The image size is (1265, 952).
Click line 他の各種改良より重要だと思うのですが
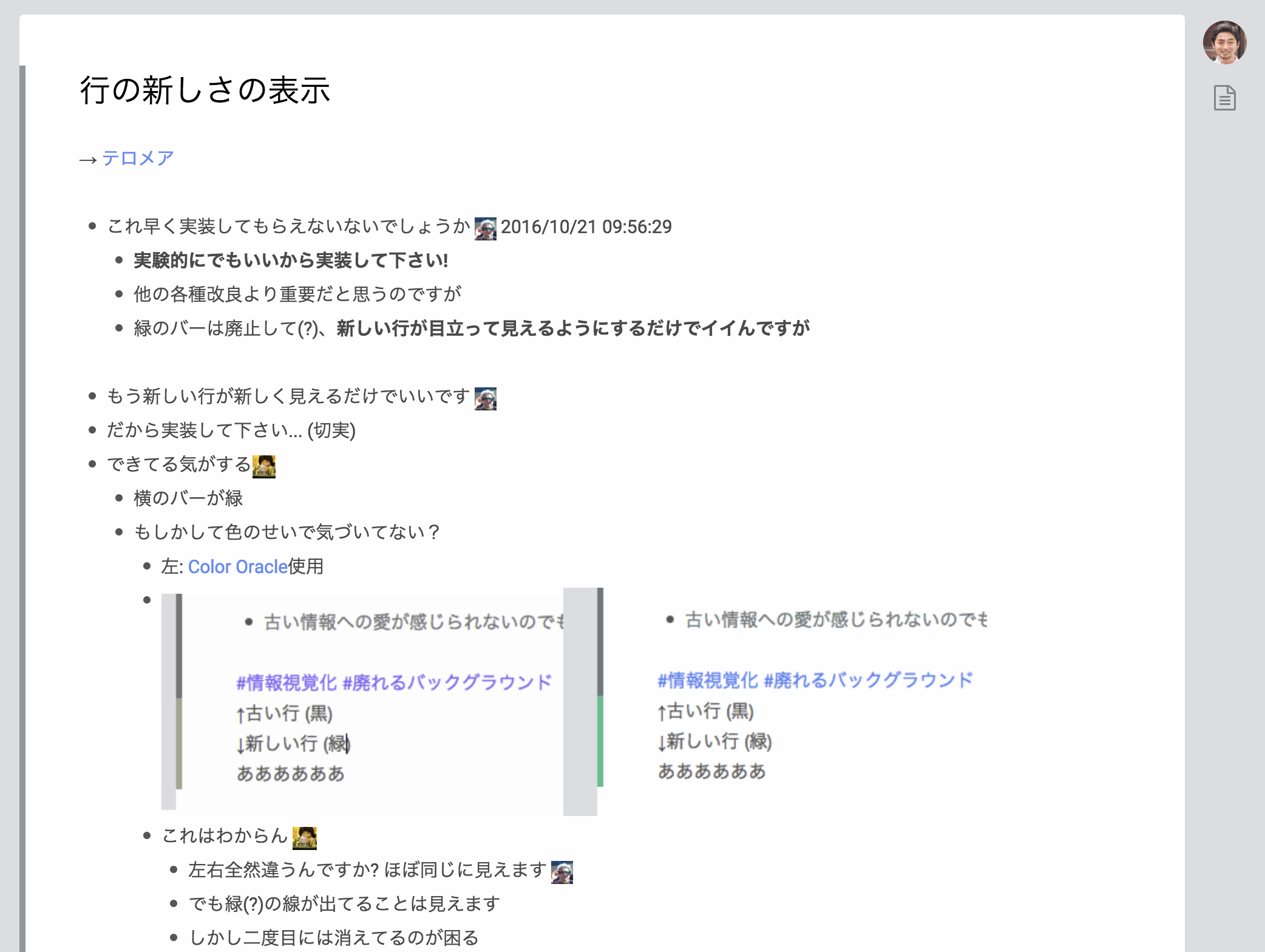(x=297, y=294)
